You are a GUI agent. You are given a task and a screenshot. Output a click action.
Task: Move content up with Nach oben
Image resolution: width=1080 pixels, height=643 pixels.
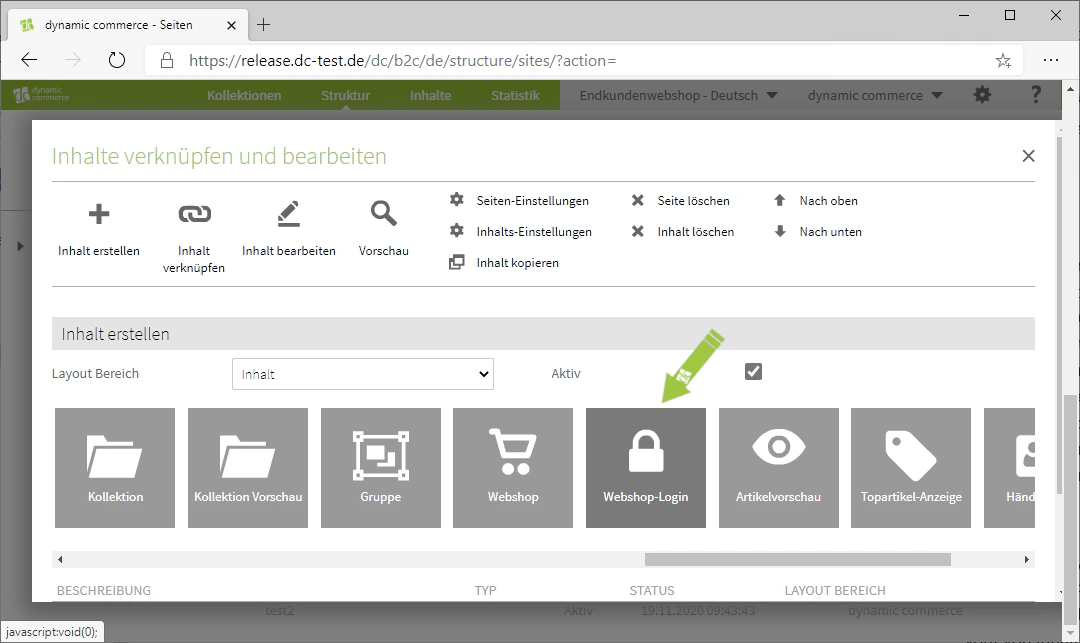point(816,200)
